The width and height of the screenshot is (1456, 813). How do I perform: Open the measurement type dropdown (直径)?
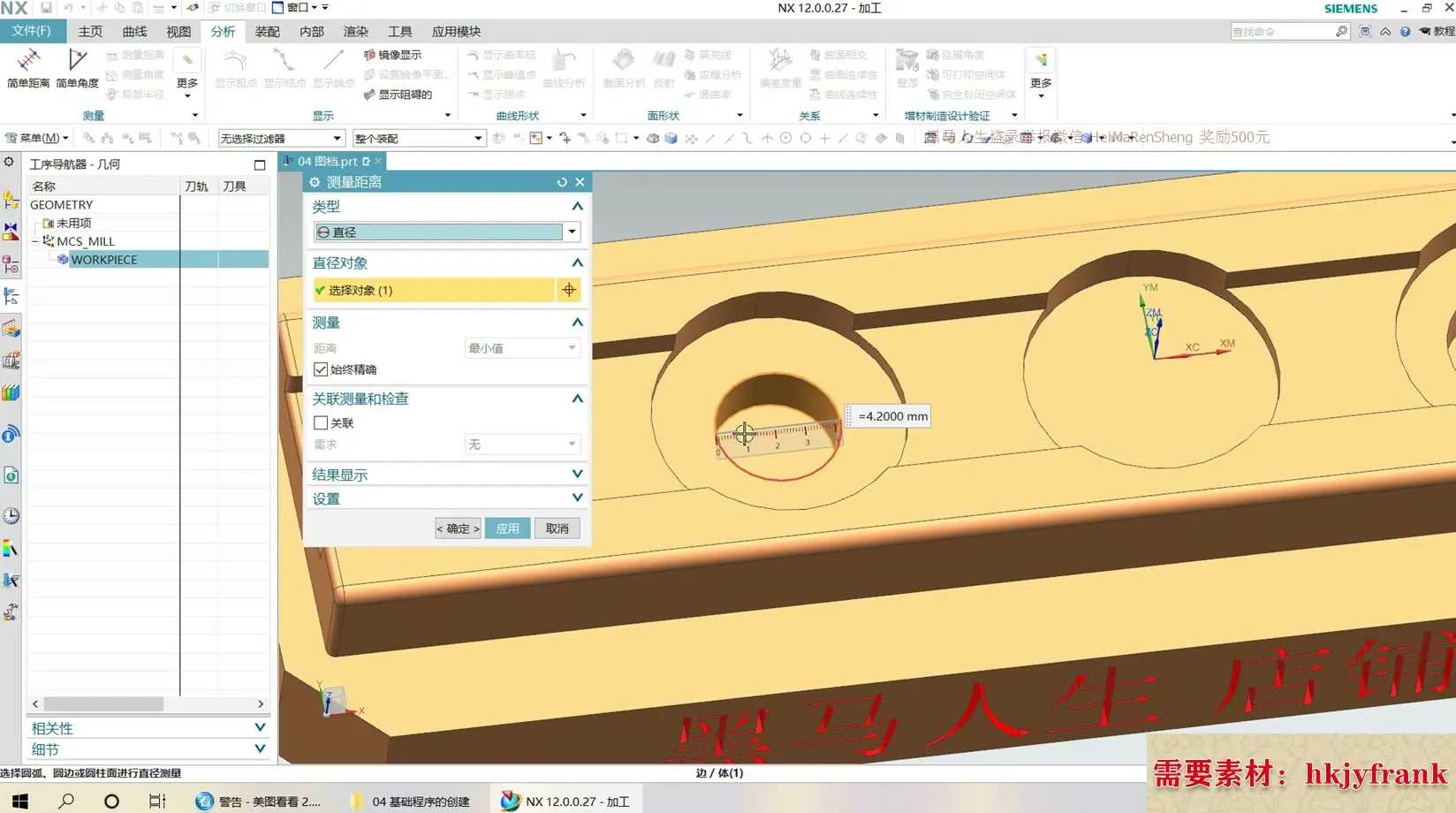point(572,232)
